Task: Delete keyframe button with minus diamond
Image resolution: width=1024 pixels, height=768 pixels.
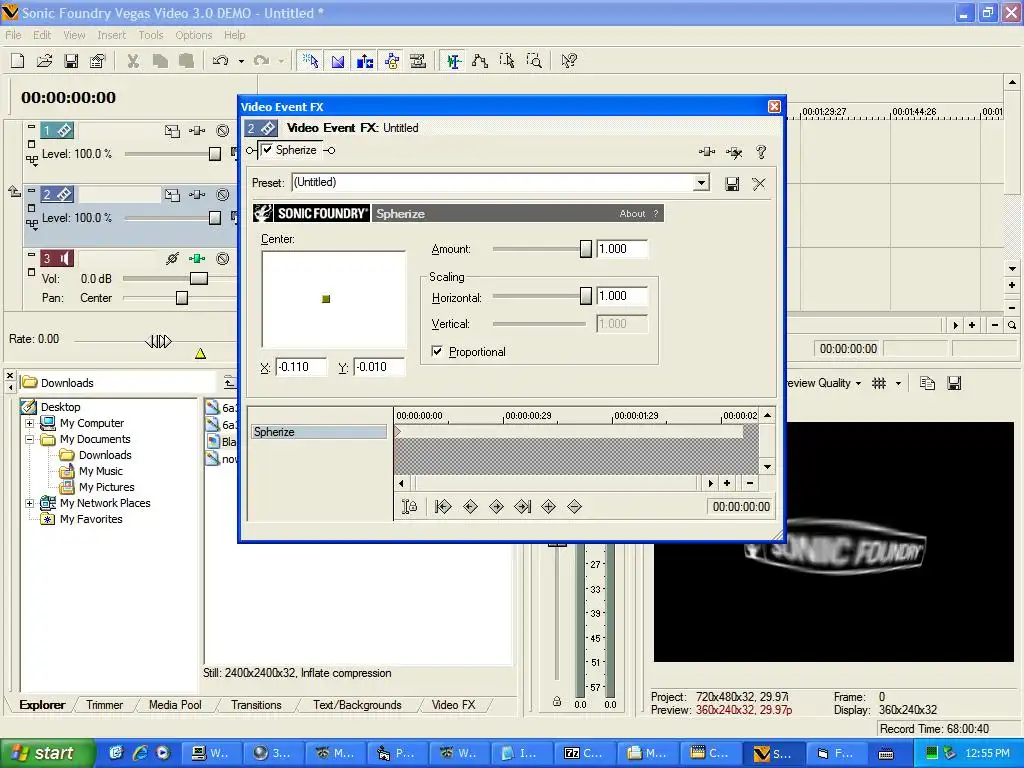Action: [x=574, y=506]
